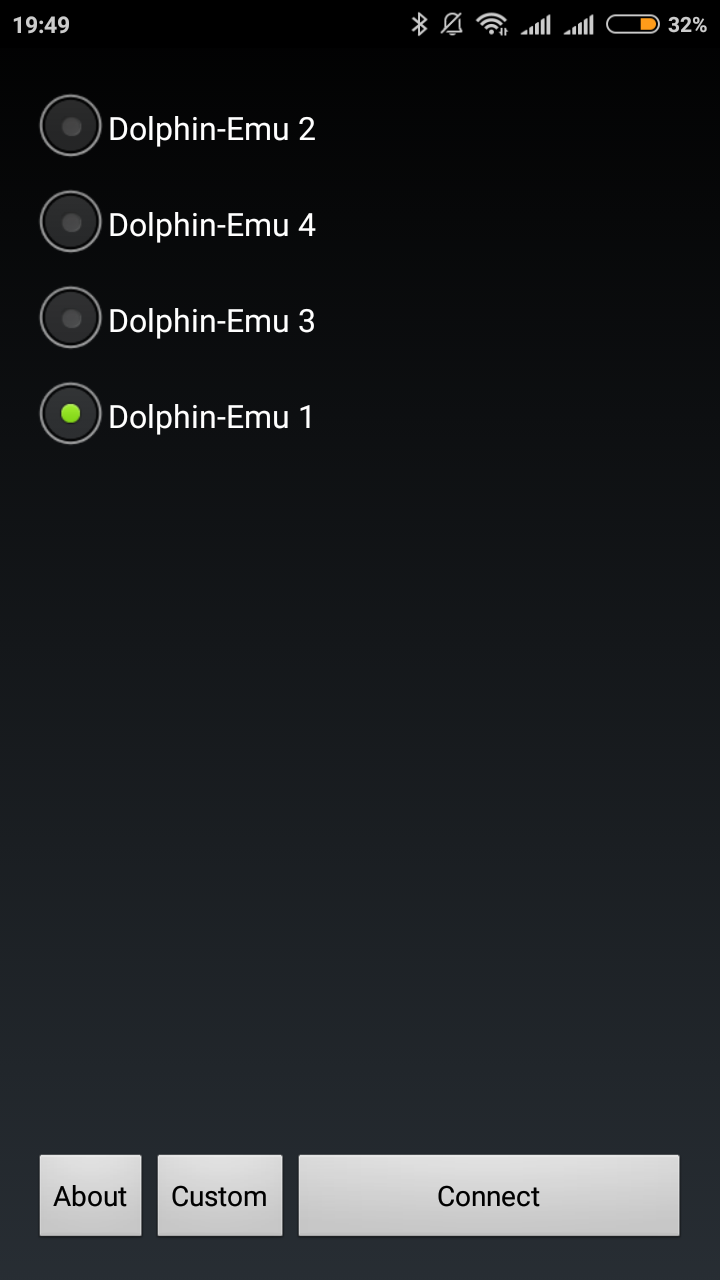720x1280 pixels.
Task: Open the About button
Action: click(x=90, y=1196)
